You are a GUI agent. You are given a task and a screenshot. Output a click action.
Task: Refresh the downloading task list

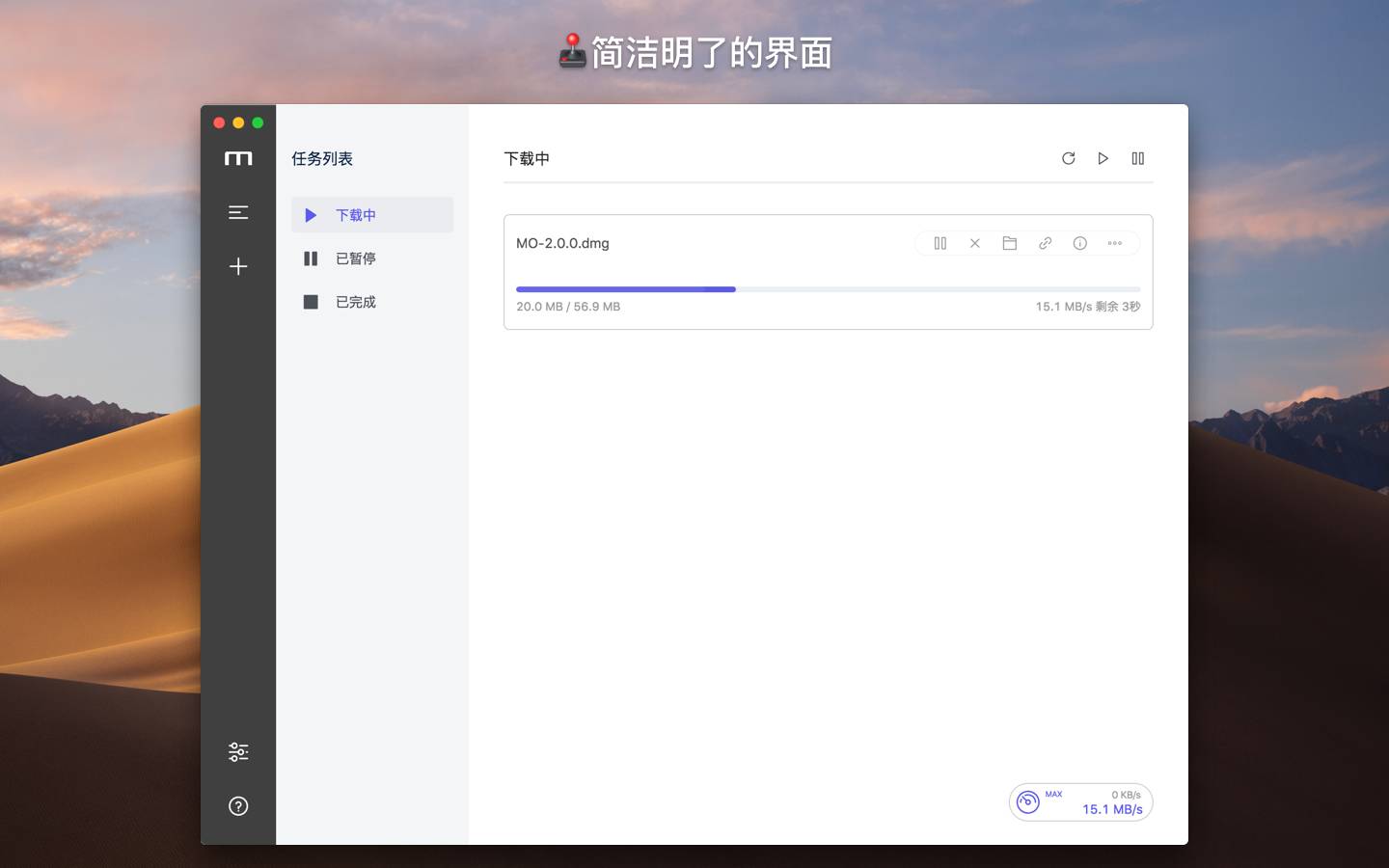1068,158
